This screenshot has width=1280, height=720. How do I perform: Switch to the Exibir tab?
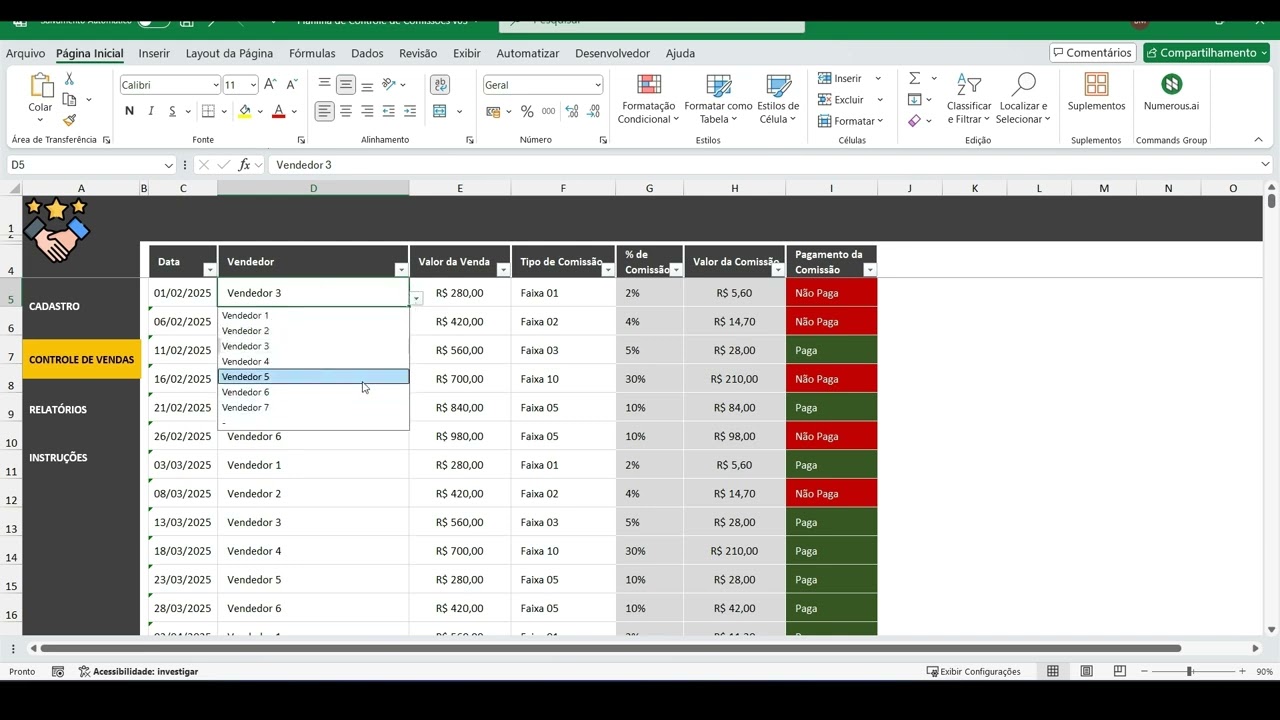pos(467,53)
